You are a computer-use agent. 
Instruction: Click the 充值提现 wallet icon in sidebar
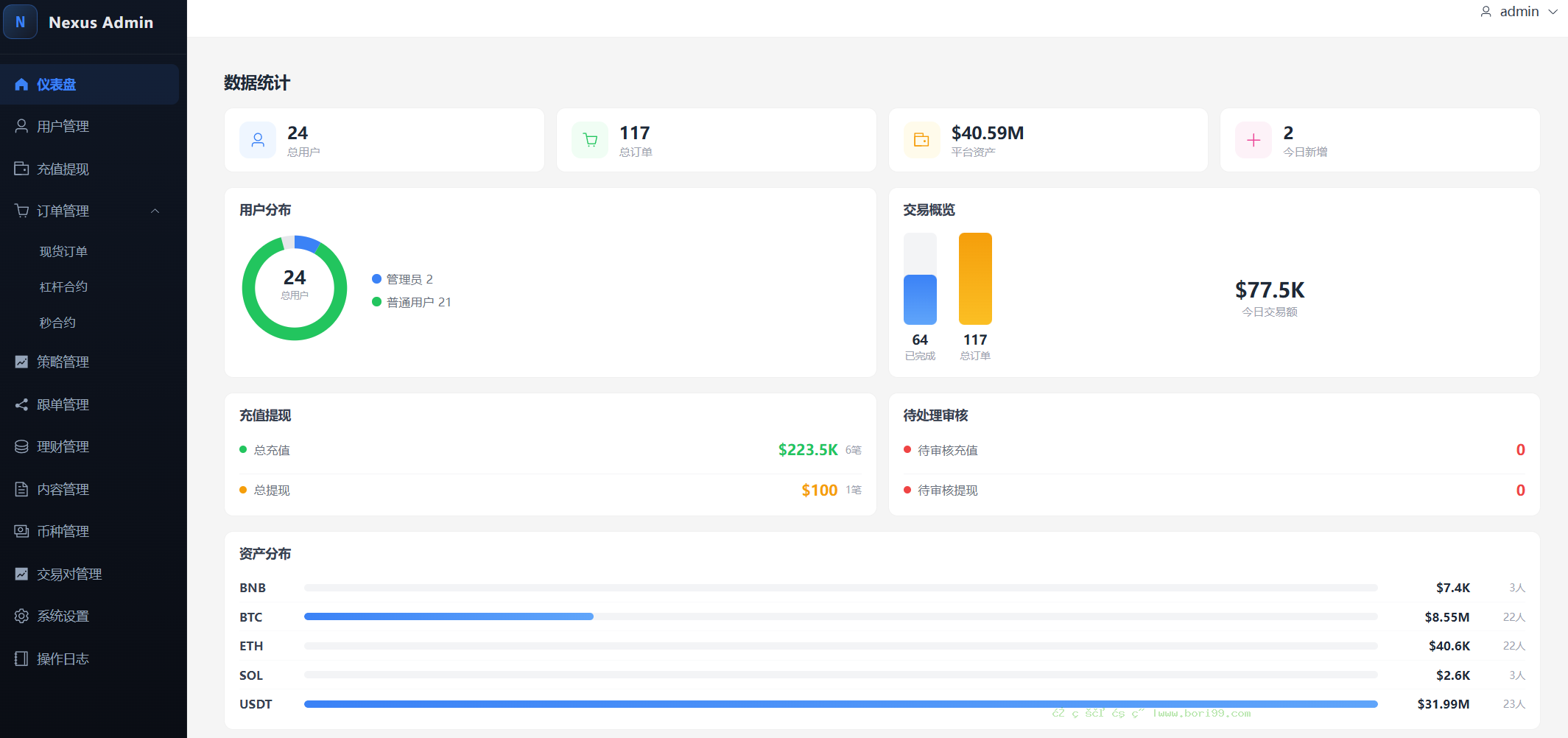tap(21, 169)
